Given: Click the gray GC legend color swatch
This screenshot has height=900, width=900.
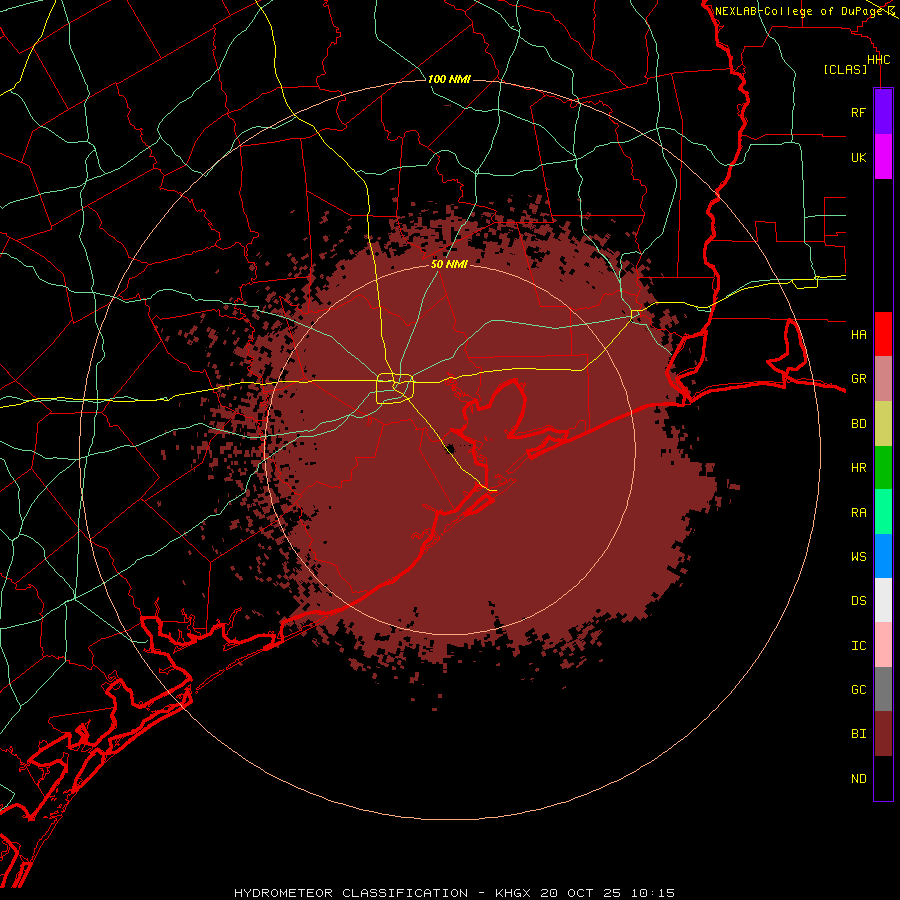Looking at the screenshot, I should click(x=883, y=689).
